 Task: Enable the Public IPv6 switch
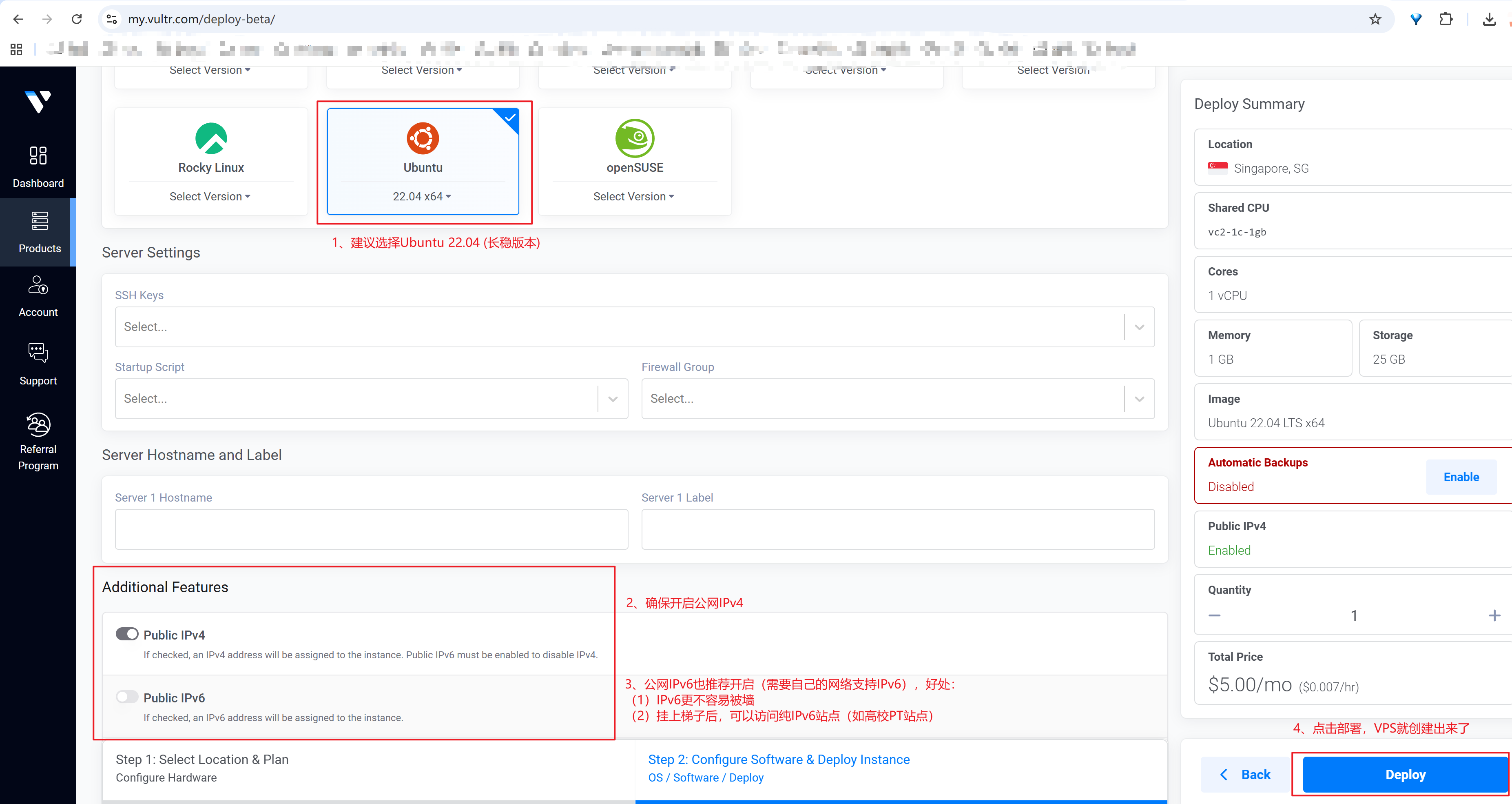point(127,697)
